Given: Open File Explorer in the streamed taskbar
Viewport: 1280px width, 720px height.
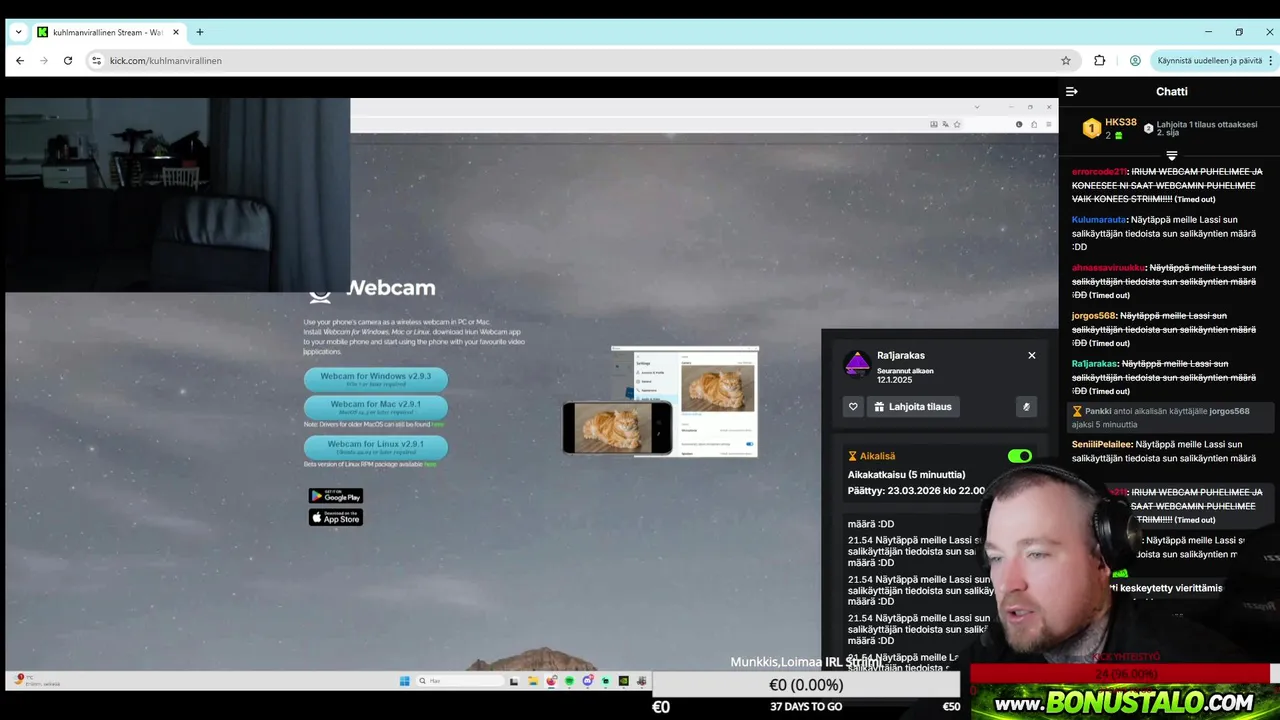Looking at the screenshot, I should (533, 681).
